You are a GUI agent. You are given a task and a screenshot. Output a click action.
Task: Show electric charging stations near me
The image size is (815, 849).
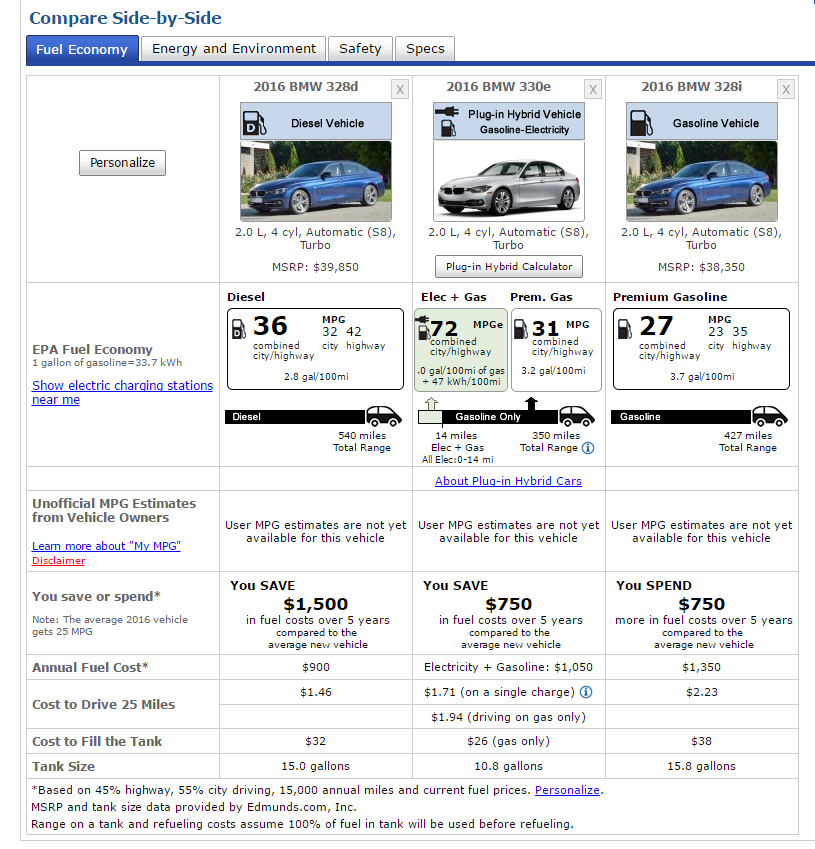click(122, 392)
